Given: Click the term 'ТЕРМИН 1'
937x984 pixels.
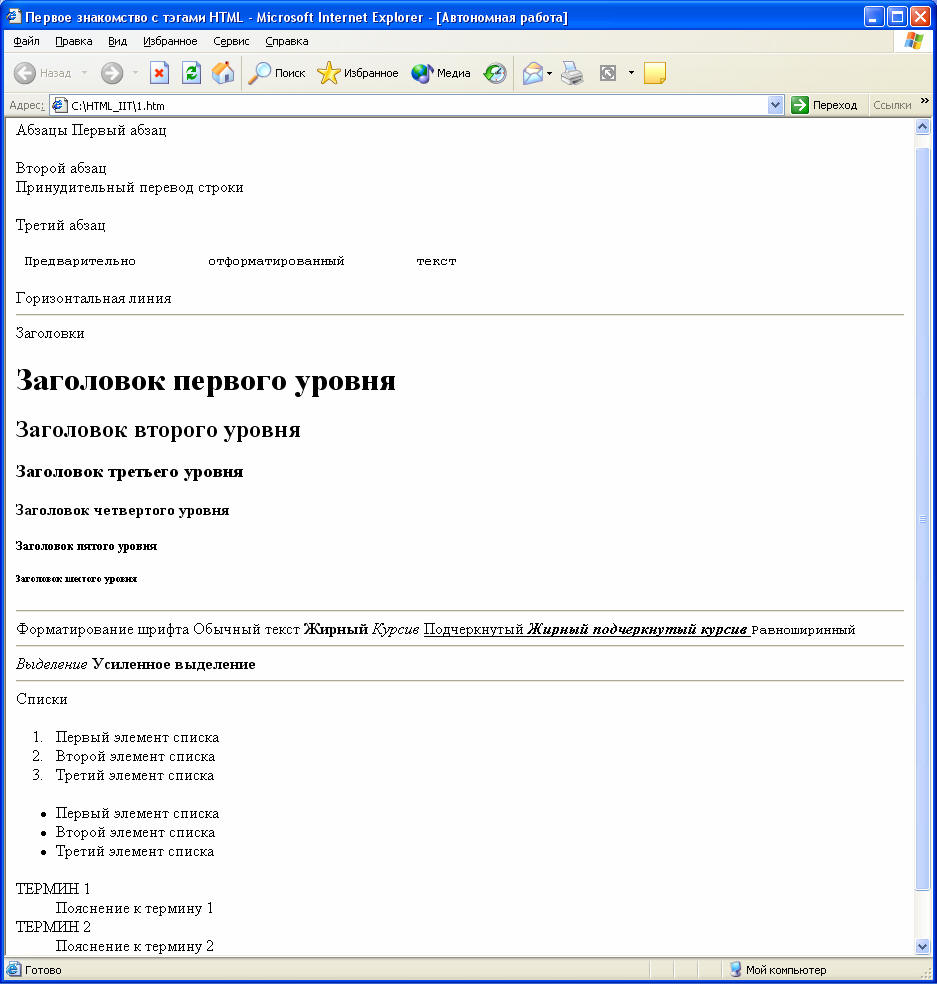Looking at the screenshot, I should (x=53, y=889).
